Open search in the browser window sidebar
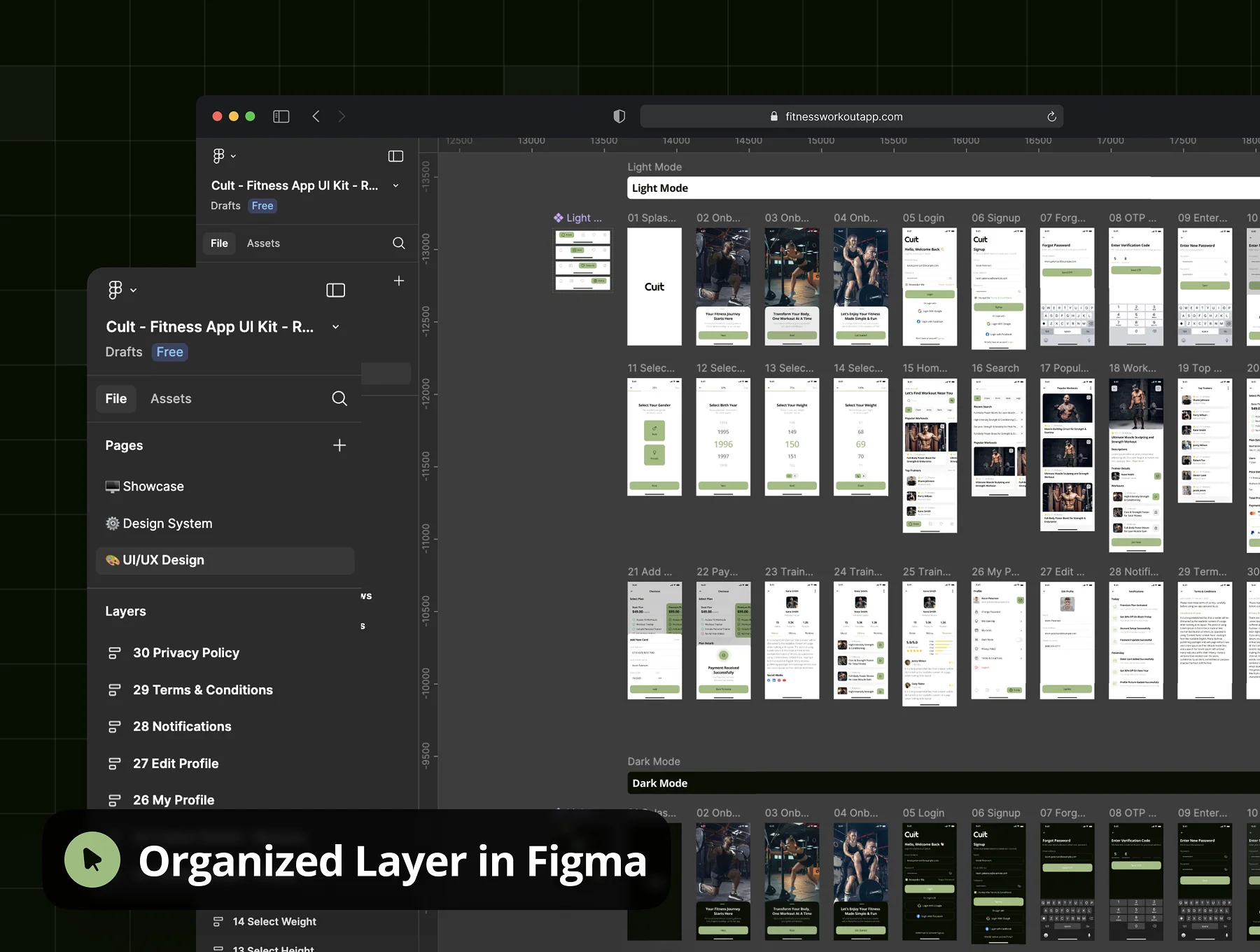Image resolution: width=1260 pixels, height=952 pixels. click(399, 243)
